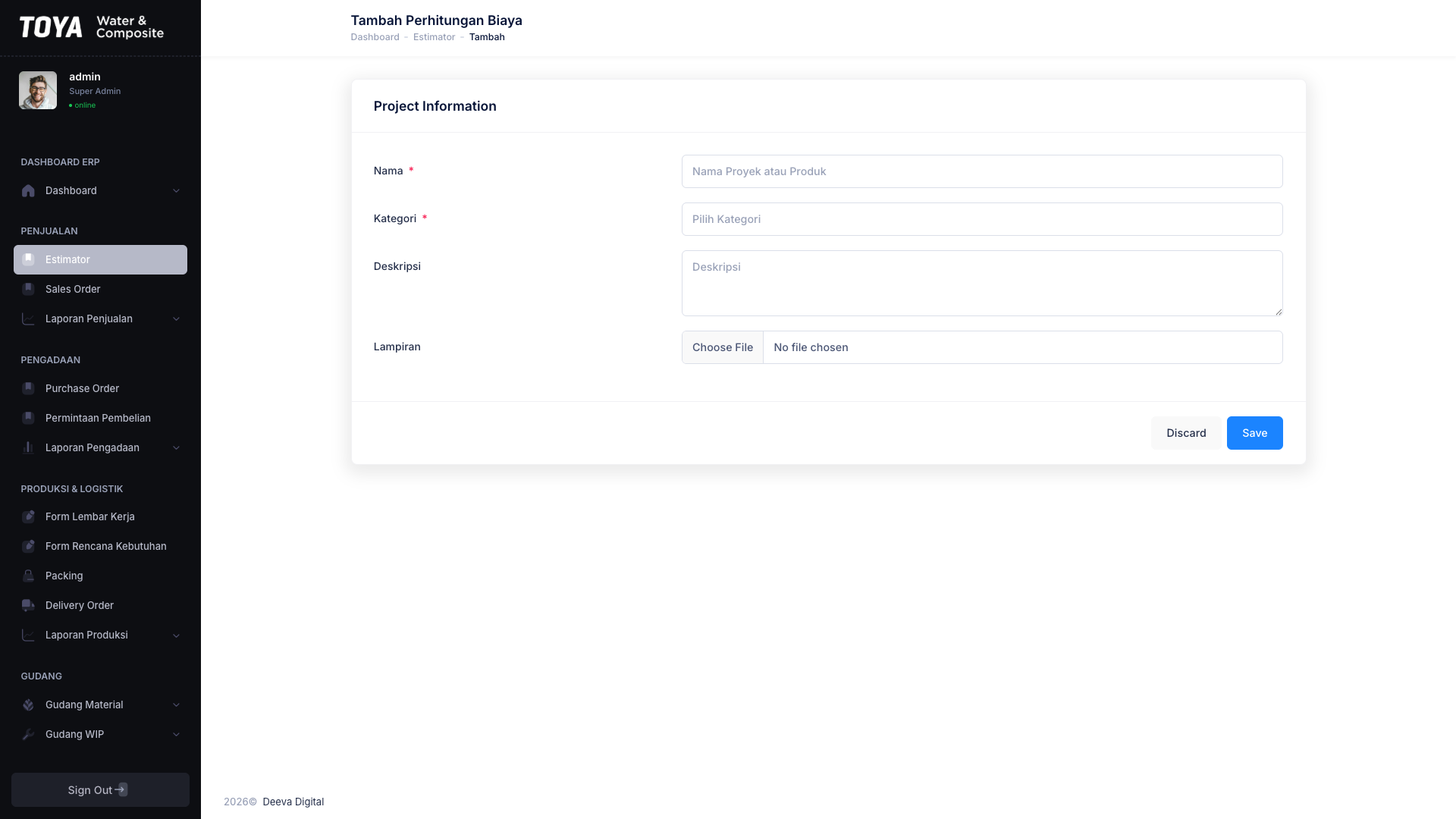The height and width of the screenshot is (819, 1456).
Task: Click the Choose File button
Action: (723, 347)
